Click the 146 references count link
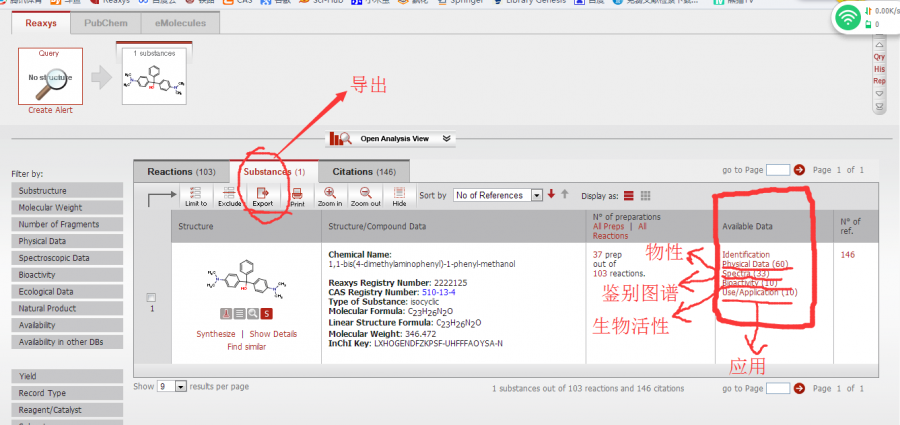This screenshot has width=900, height=425. point(848,254)
